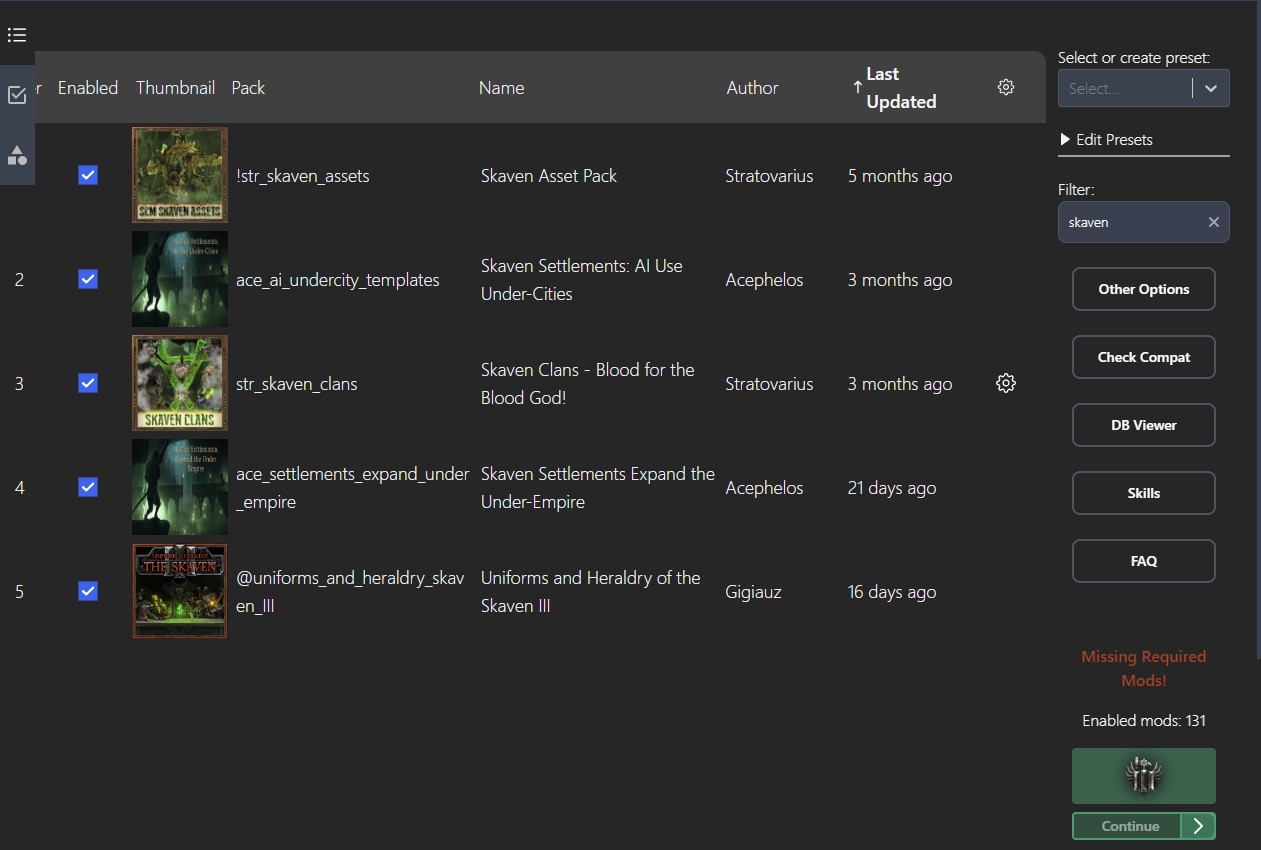Run Check Compat
The width and height of the screenshot is (1261, 850).
coord(1144,357)
